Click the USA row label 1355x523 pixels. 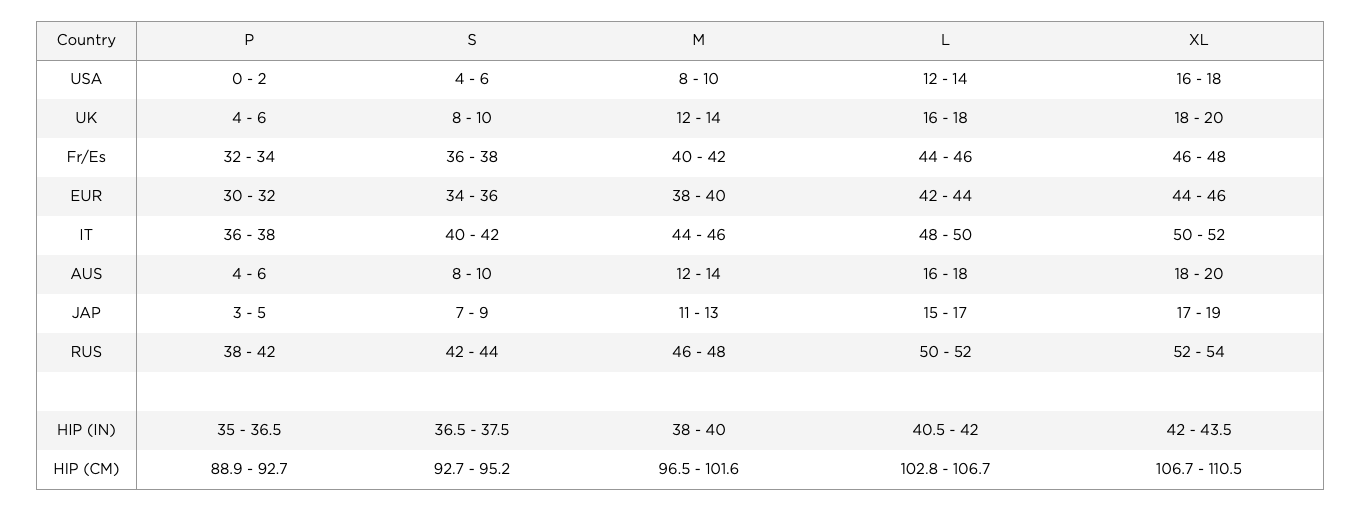pos(86,79)
